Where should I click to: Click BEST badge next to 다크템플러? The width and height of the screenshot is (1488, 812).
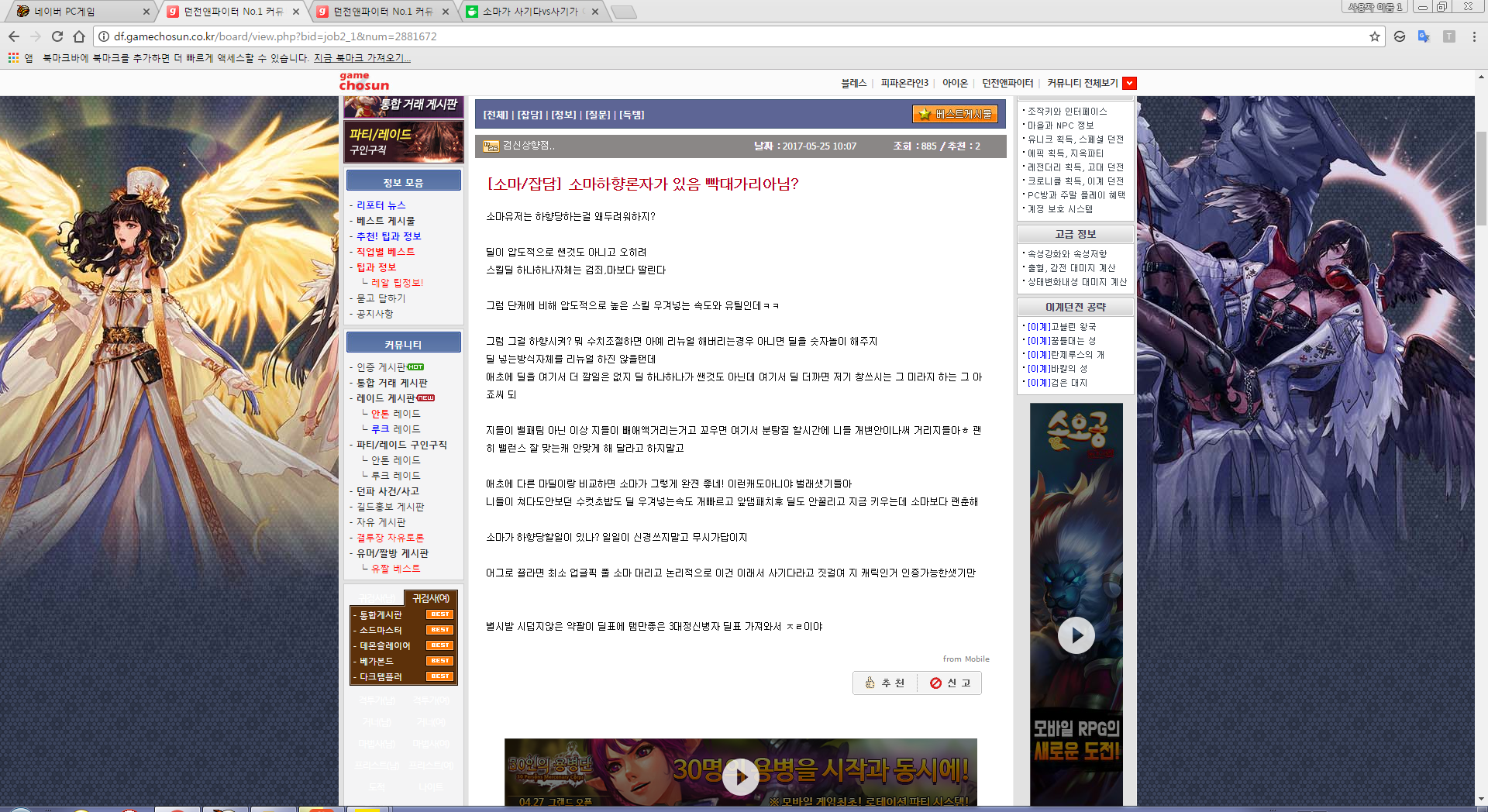[440, 676]
